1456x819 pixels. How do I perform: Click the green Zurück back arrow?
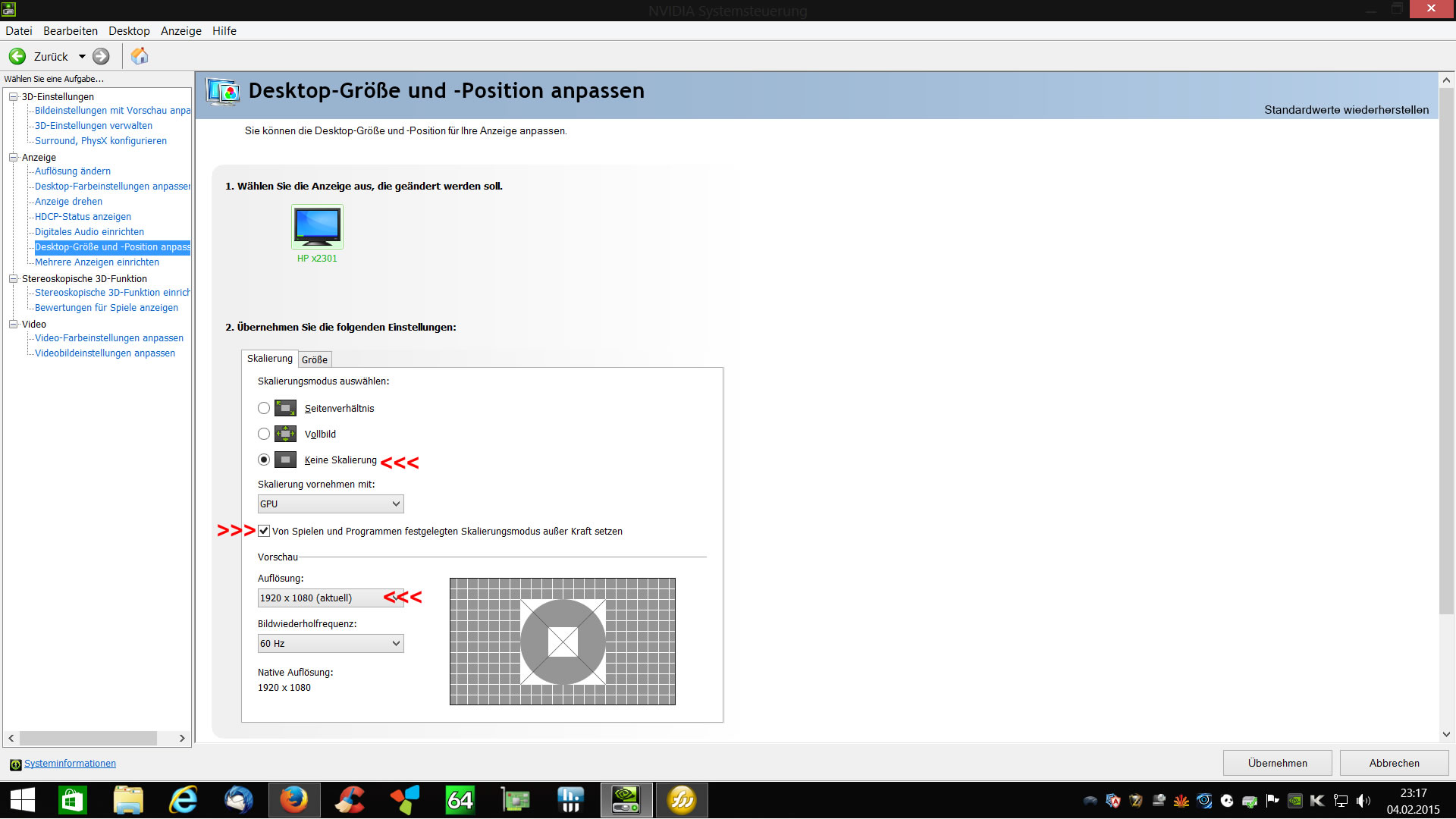coord(17,56)
